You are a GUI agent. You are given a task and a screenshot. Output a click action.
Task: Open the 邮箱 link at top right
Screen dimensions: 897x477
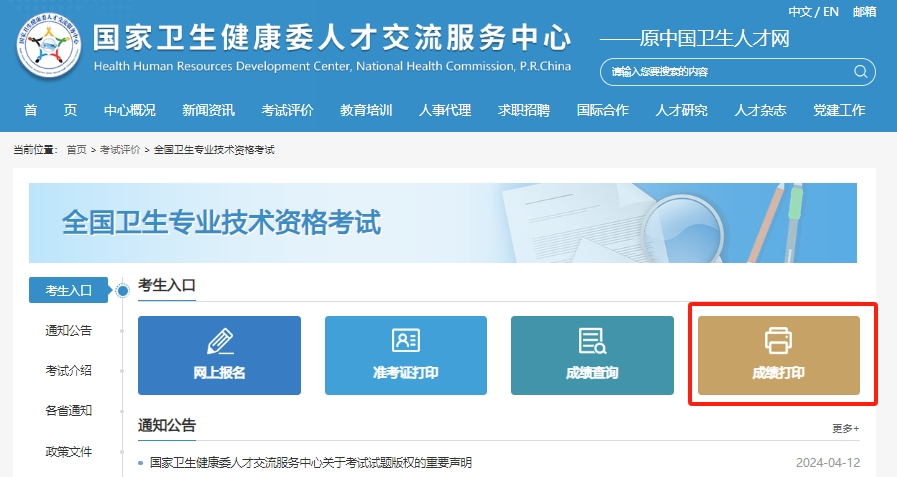point(864,12)
